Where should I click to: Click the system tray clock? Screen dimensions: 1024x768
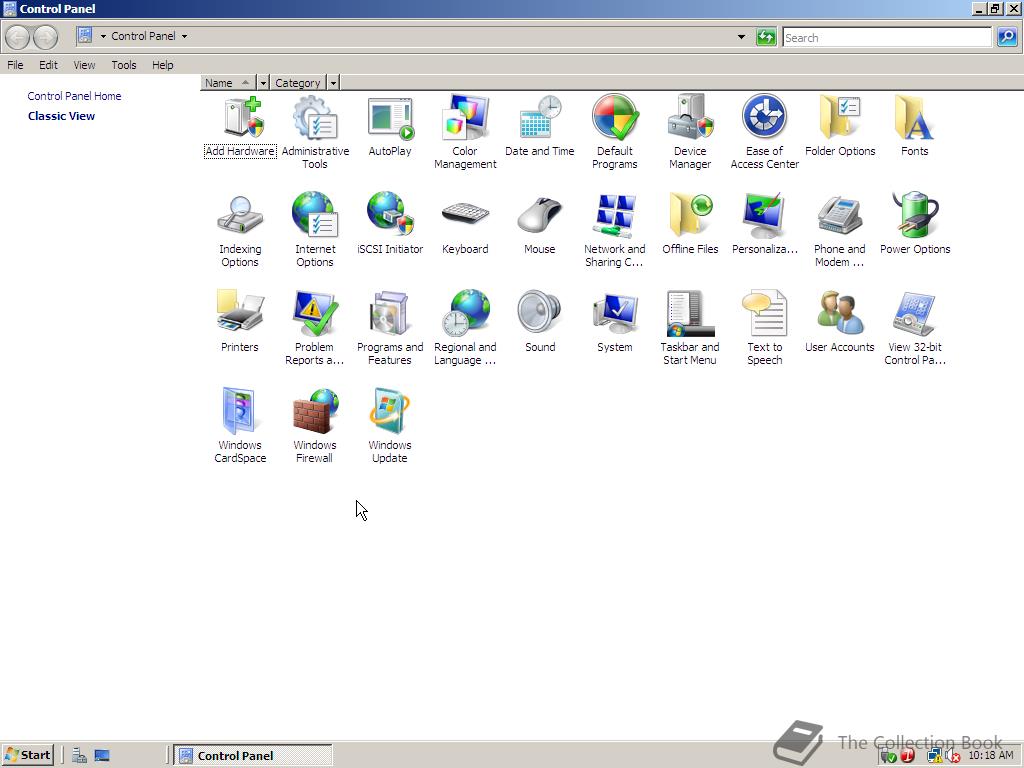point(991,755)
